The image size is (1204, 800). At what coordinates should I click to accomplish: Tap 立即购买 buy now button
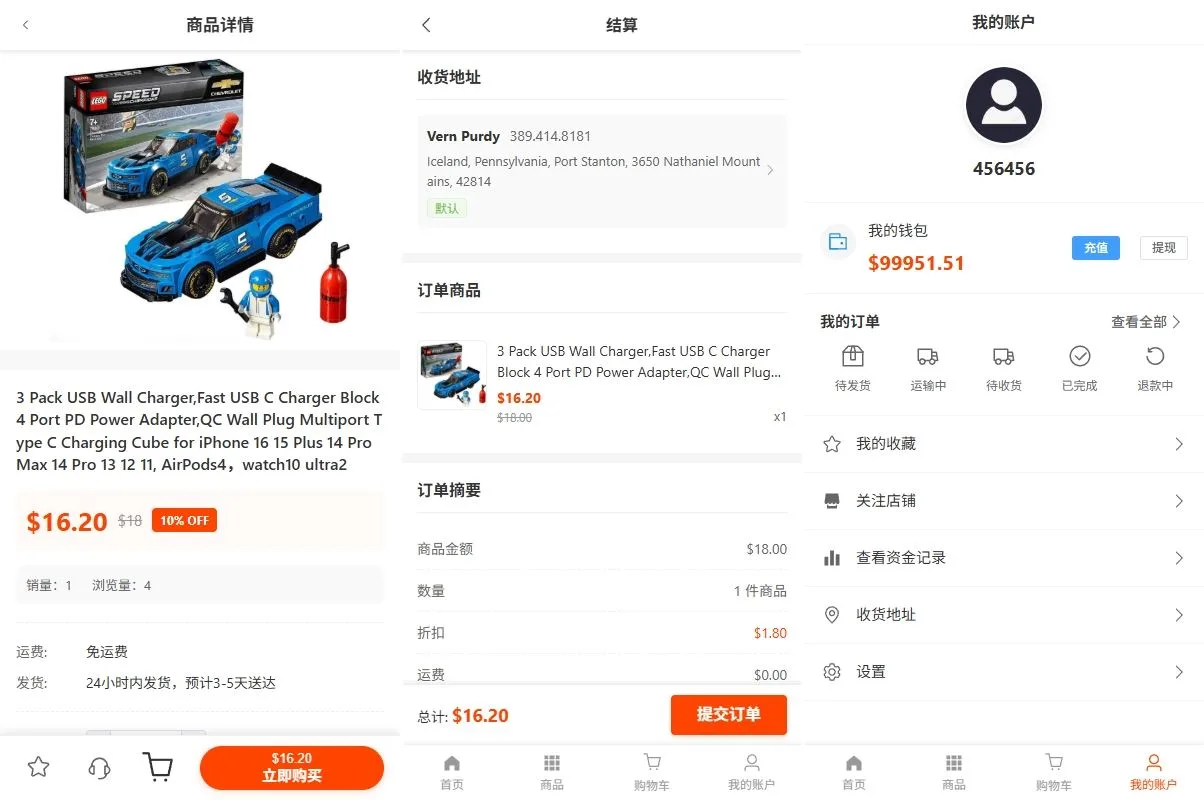[x=292, y=768]
